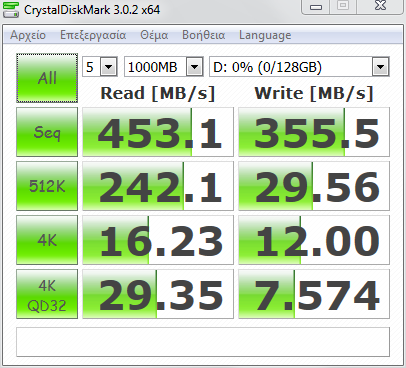Open the Επεξεργασία menu
406x368 pixels.
tap(93, 35)
